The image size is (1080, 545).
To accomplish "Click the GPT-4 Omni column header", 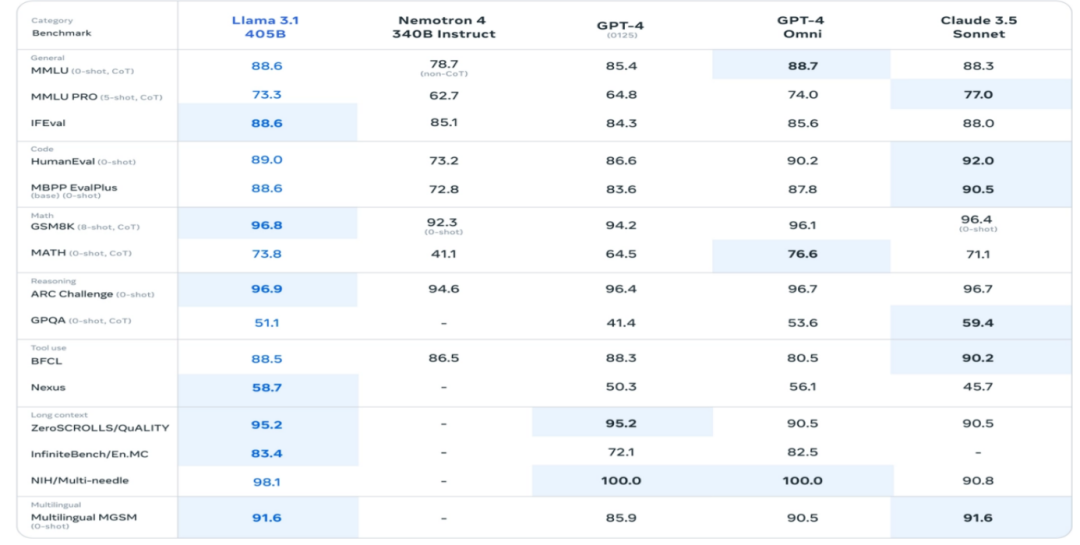I will coord(802,27).
